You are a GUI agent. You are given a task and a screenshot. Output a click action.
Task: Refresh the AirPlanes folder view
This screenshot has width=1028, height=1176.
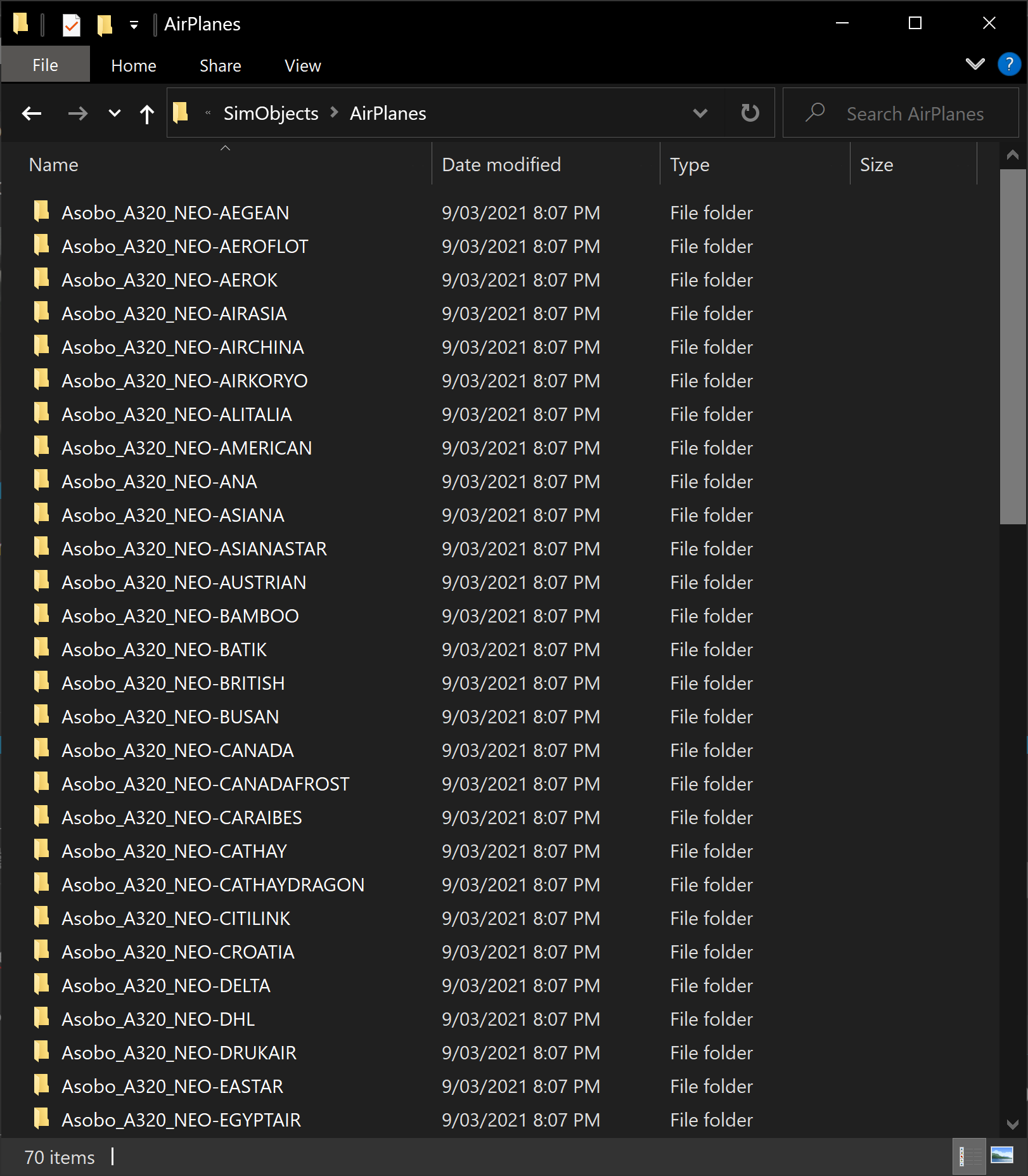(x=750, y=113)
